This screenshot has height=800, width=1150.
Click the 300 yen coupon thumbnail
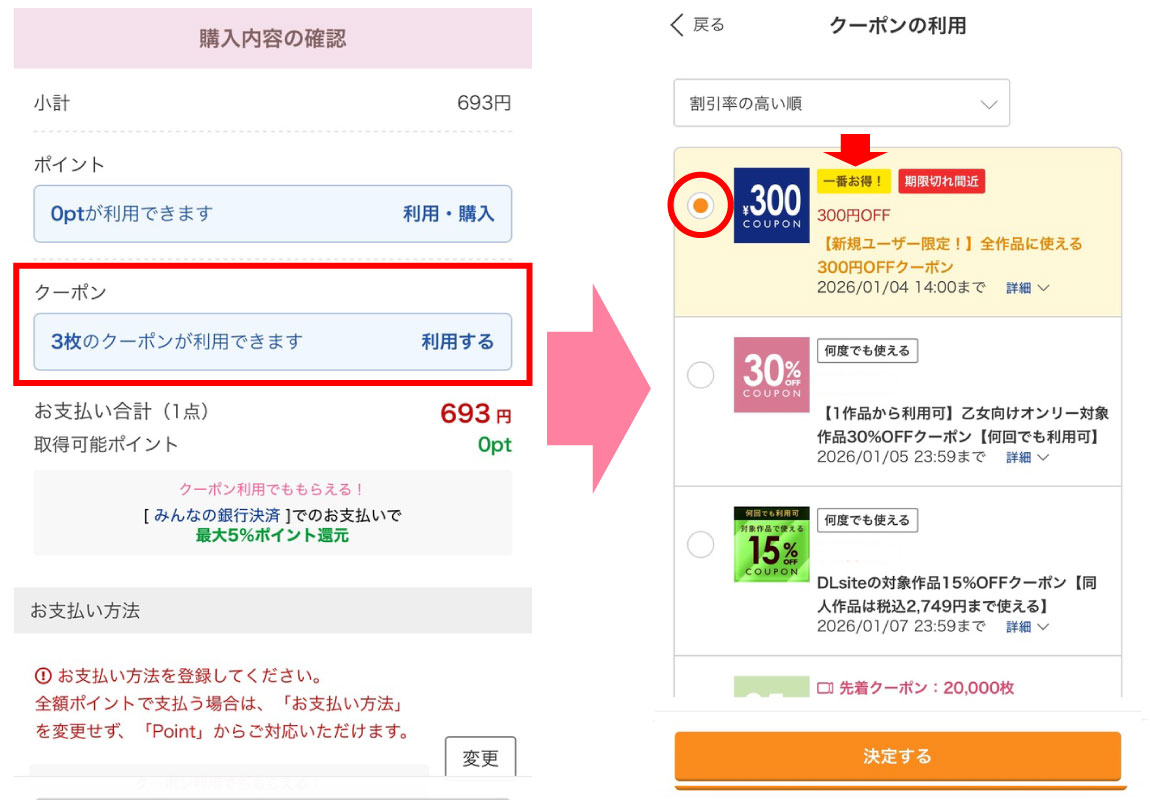[x=771, y=205]
